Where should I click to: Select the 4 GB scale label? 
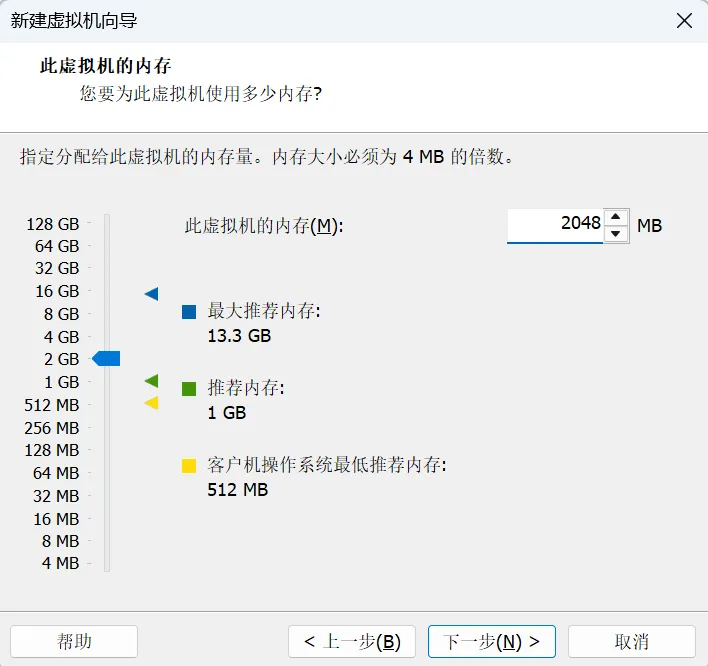[61, 337]
